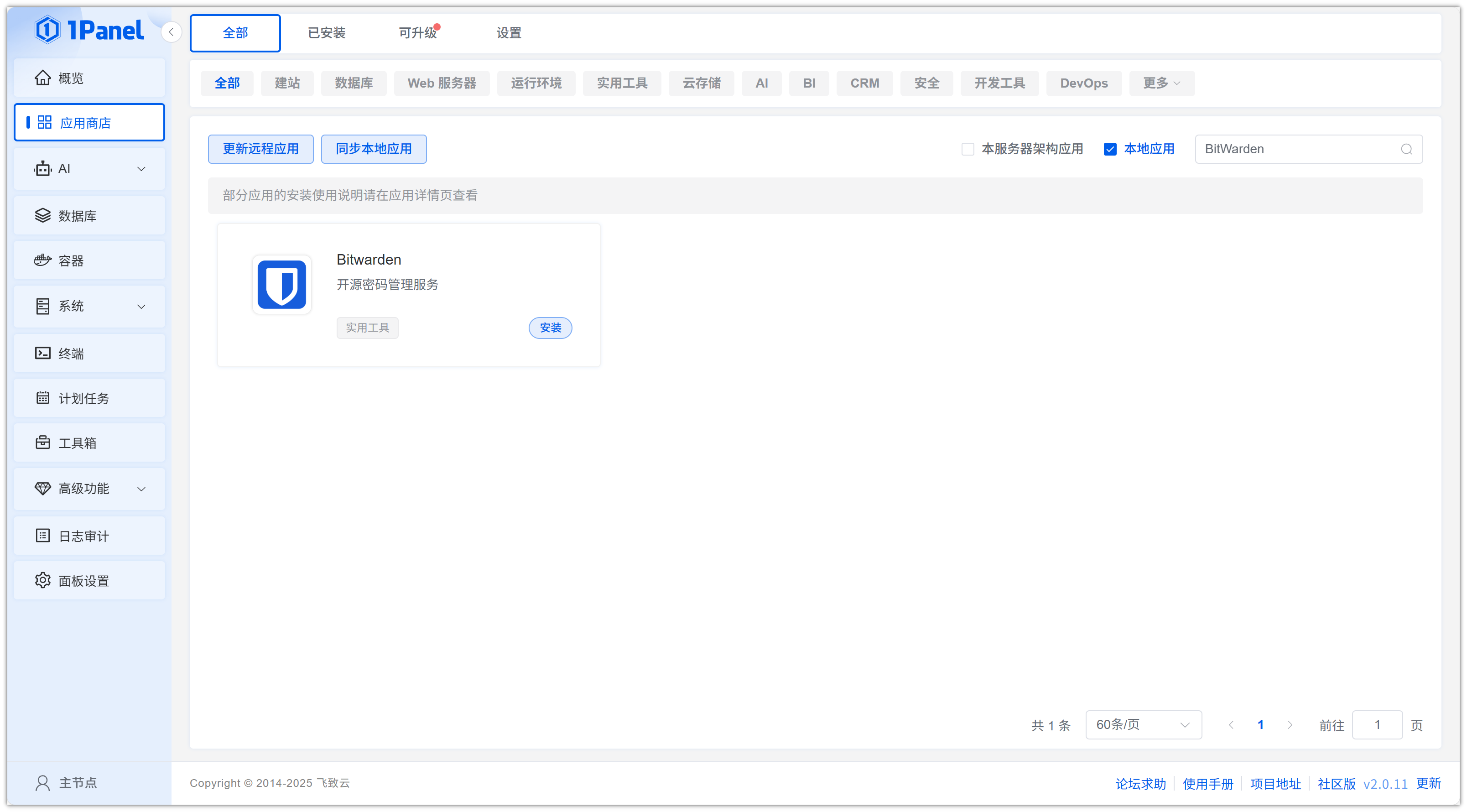The width and height of the screenshot is (1467, 812).
Task: Uncheck the 本地应用 checkbox
Action: (x=1110, y=149)
